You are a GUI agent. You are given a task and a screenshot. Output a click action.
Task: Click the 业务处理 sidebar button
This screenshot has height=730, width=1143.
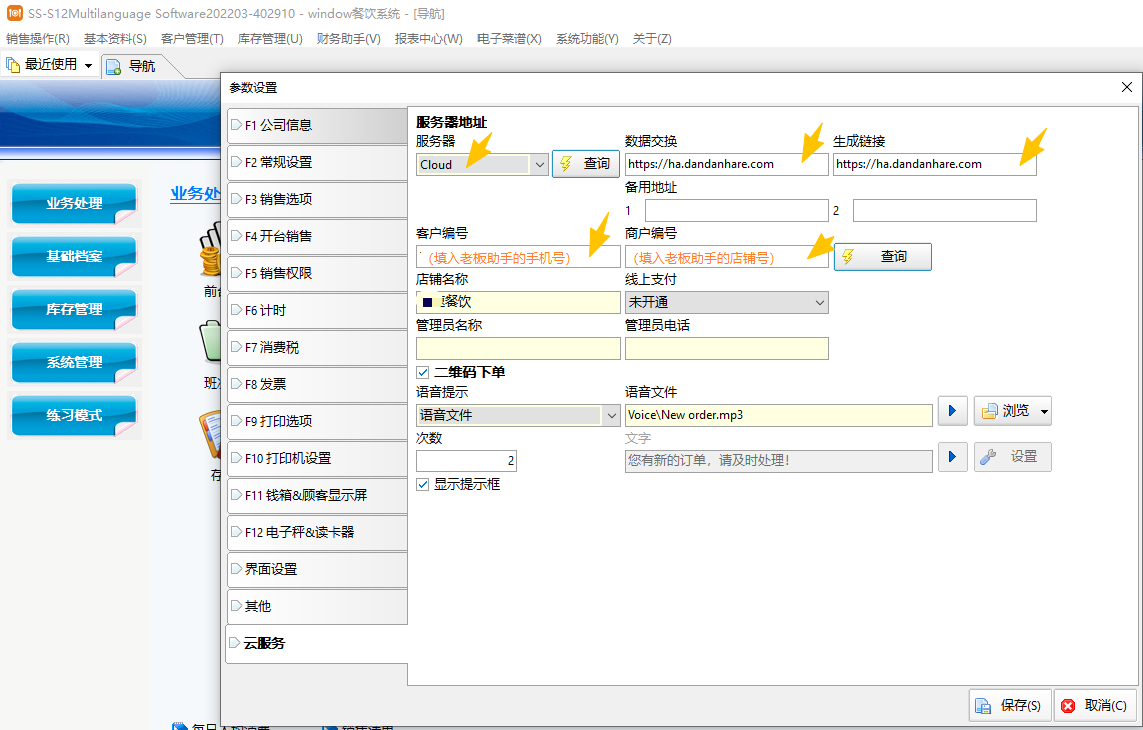(74, 203)
